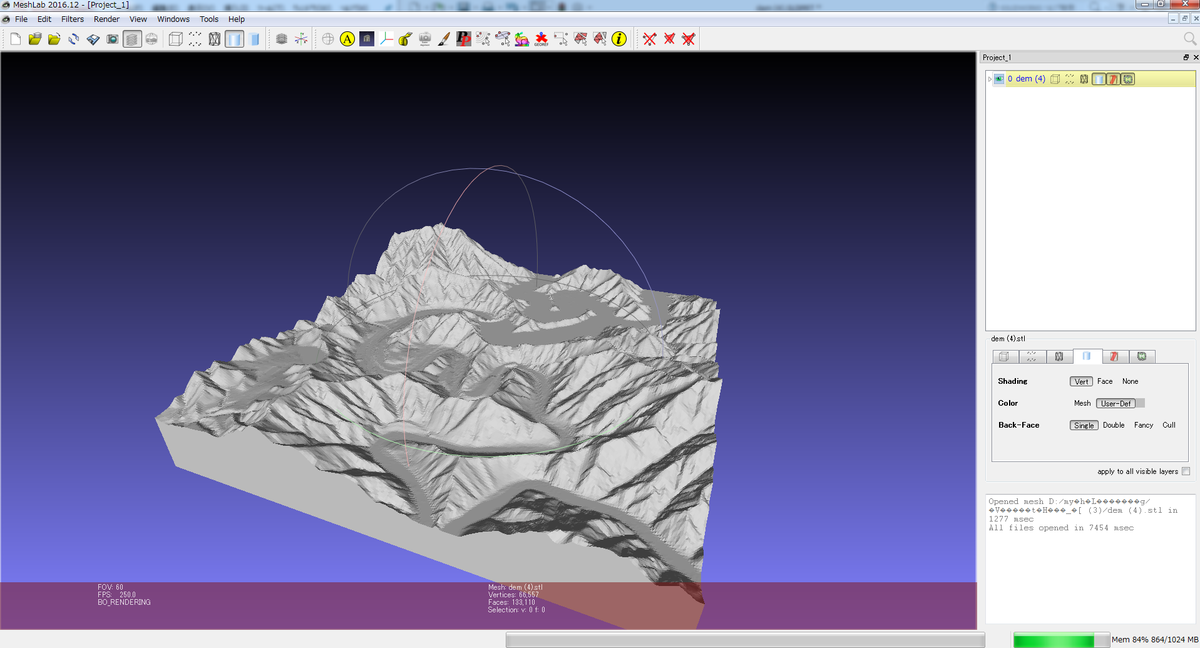Image resolution: width=1200 pixels, height=648 pixels.
Task: Expand the dem (4) layer tree arrow
Action: tap(989, 78)
